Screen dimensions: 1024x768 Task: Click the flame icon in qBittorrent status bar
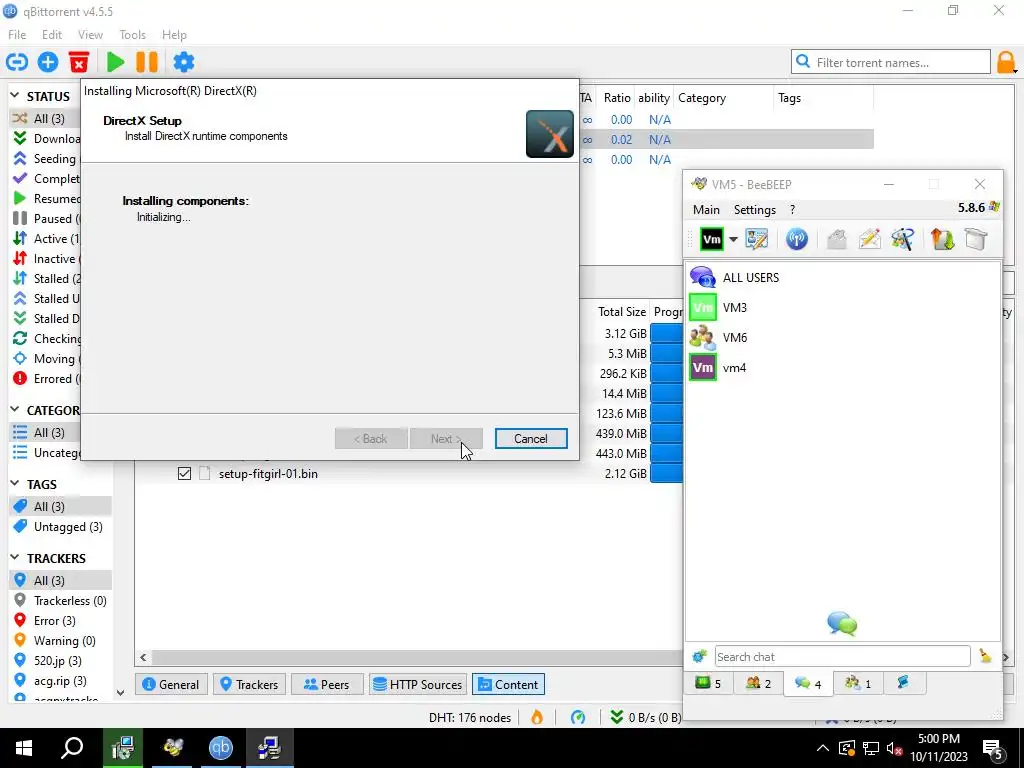pos(537,717)
